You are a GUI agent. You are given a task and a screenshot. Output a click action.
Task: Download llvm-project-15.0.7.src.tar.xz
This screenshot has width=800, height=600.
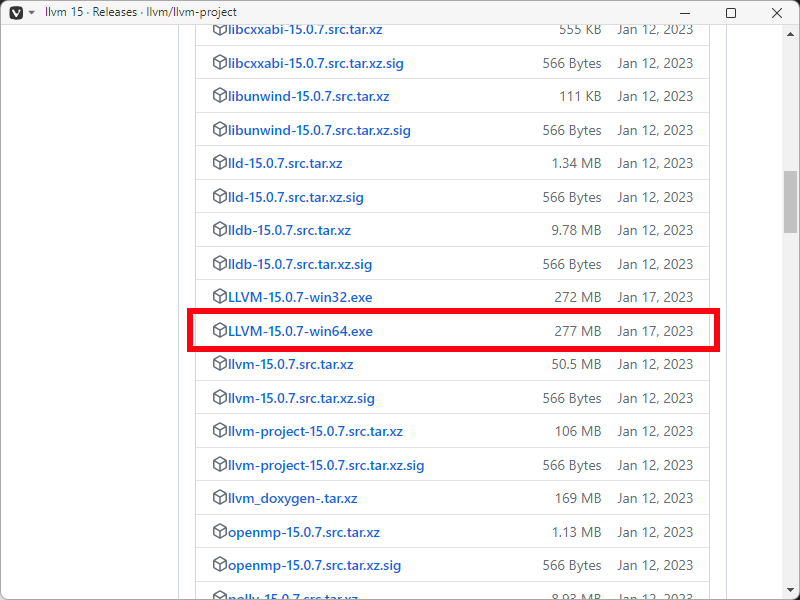[x=315, y=431]
